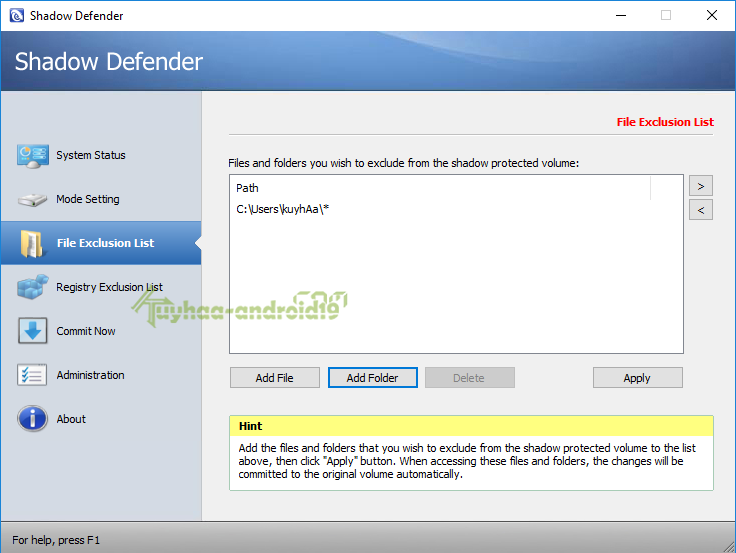Click the About info icon

(32, 419)
